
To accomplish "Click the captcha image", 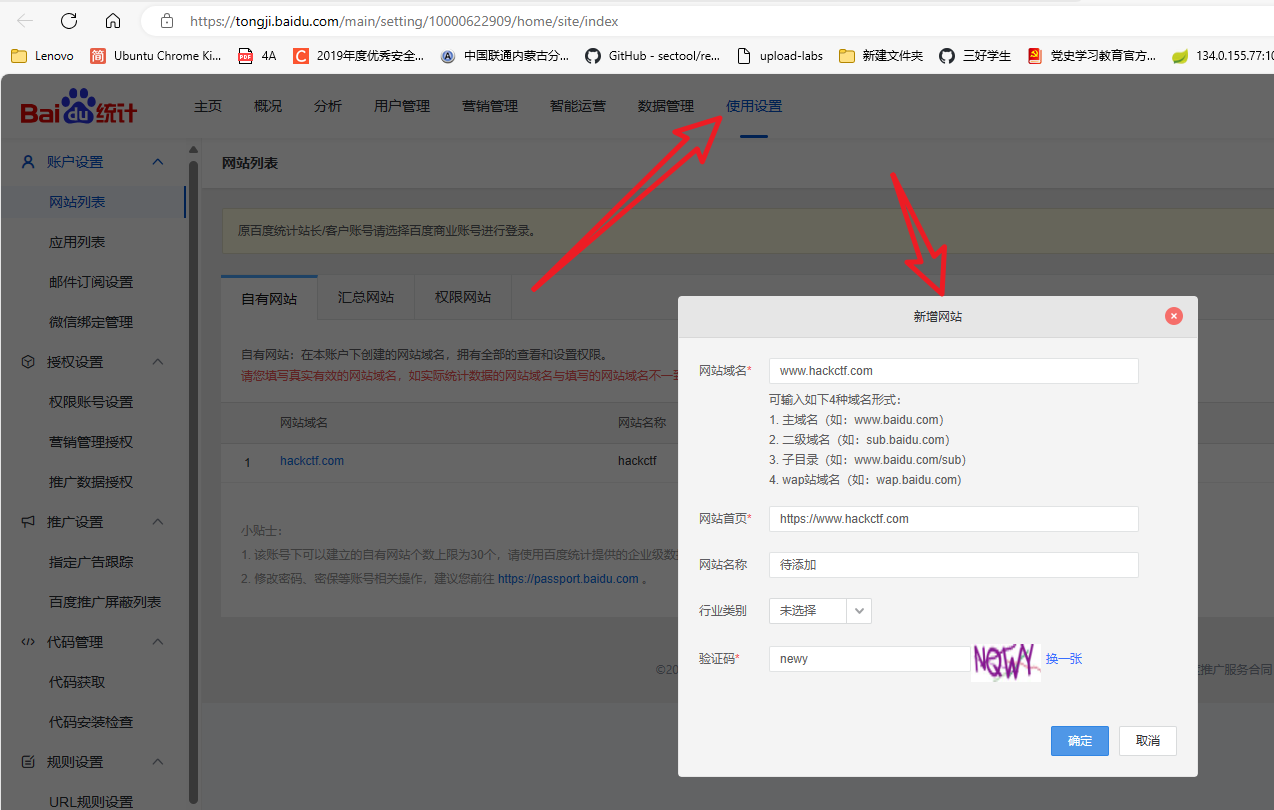I will [1006, 663].
